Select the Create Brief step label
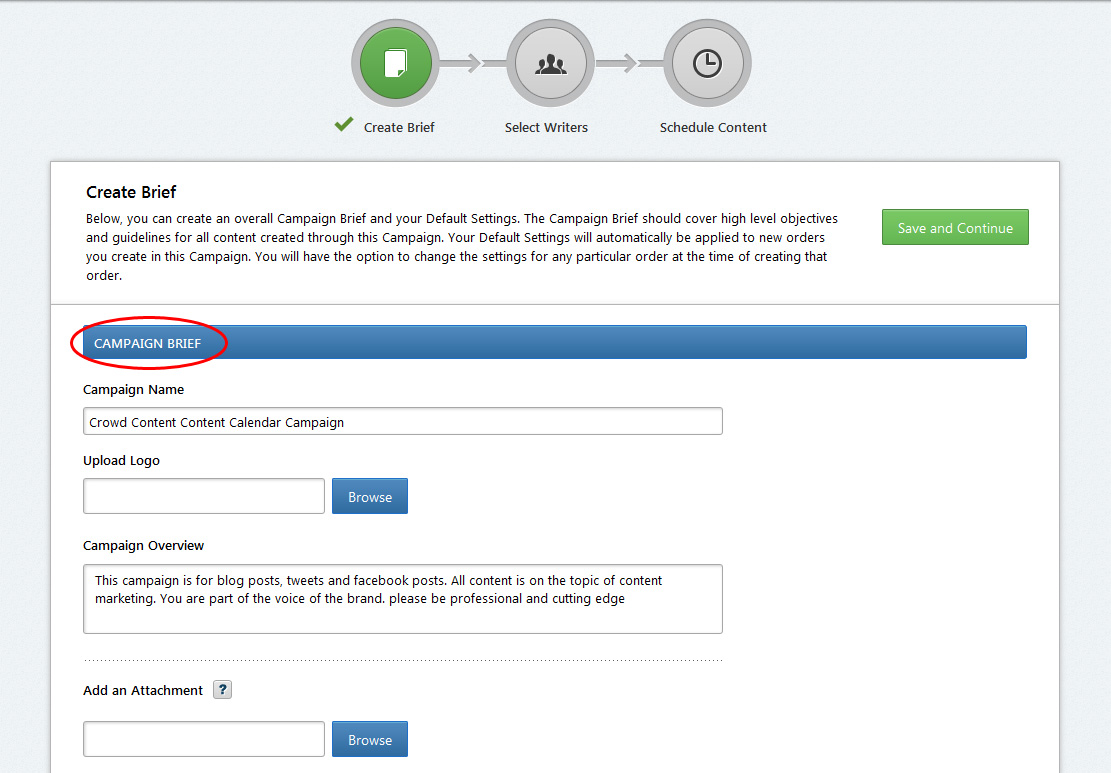Viewport: 1111px width, 773px height. [399, 127]
